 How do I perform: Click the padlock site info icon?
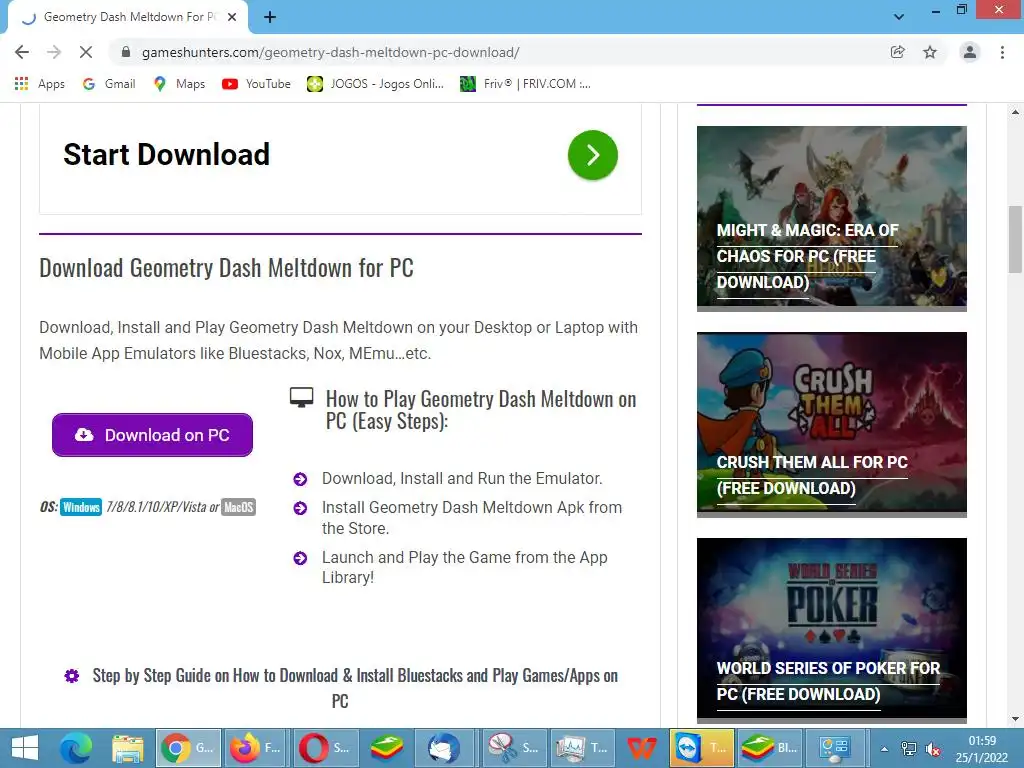(127, 52)
